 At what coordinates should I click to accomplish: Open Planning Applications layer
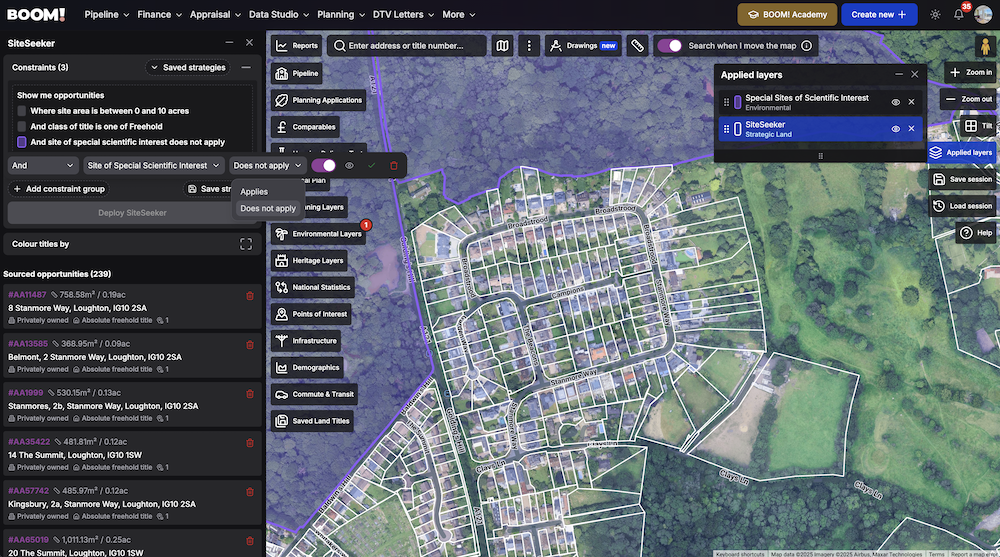[319, 100]
